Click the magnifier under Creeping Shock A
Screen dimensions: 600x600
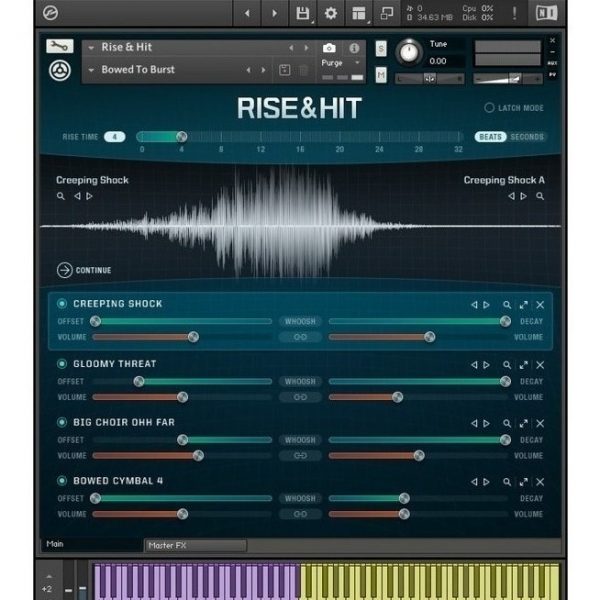pyautogui.click(x=540, y=196)
